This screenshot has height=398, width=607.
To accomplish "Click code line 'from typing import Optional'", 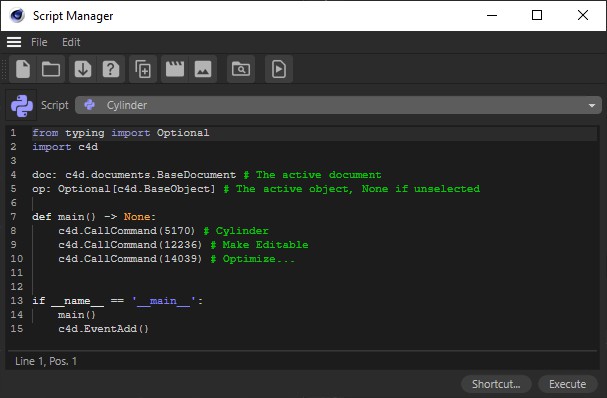I will [x=121, y=133].
